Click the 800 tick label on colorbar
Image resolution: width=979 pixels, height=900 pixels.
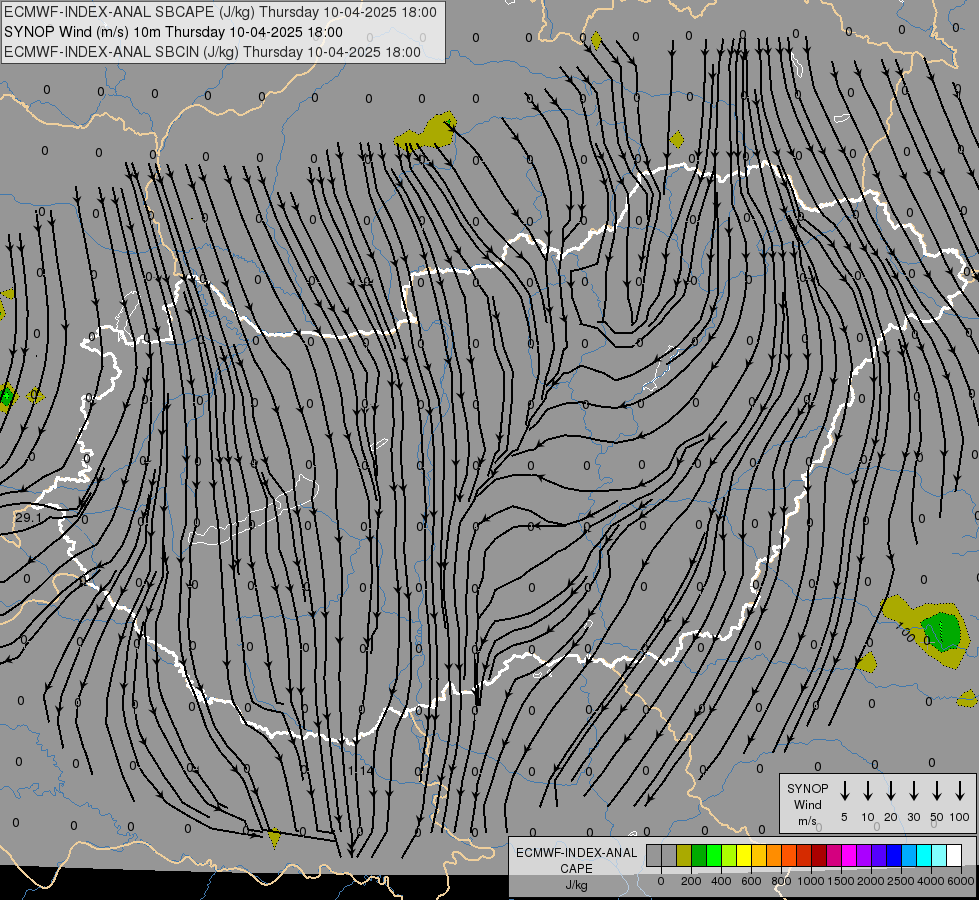click(781, 881)
